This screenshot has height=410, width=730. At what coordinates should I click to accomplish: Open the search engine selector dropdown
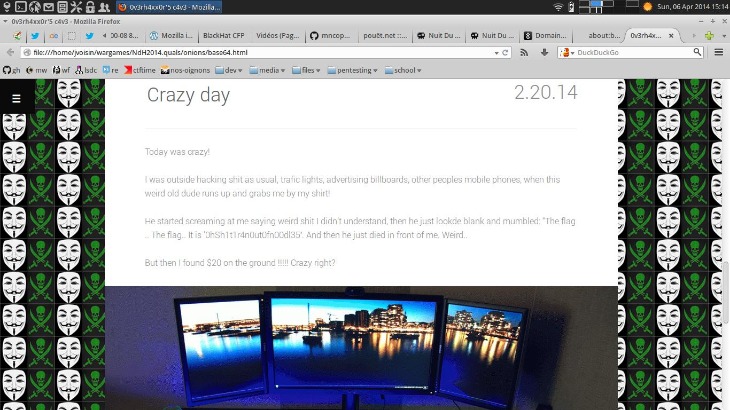[x=568, y=53]
